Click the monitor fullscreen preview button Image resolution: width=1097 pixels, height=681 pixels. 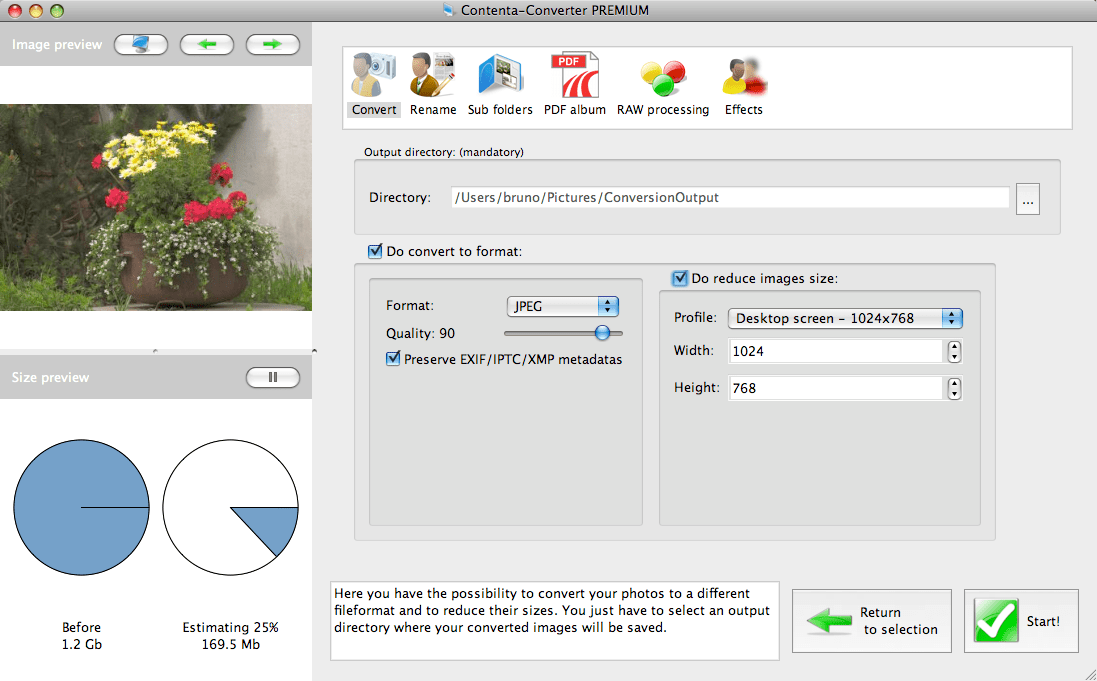coord(141,45)
